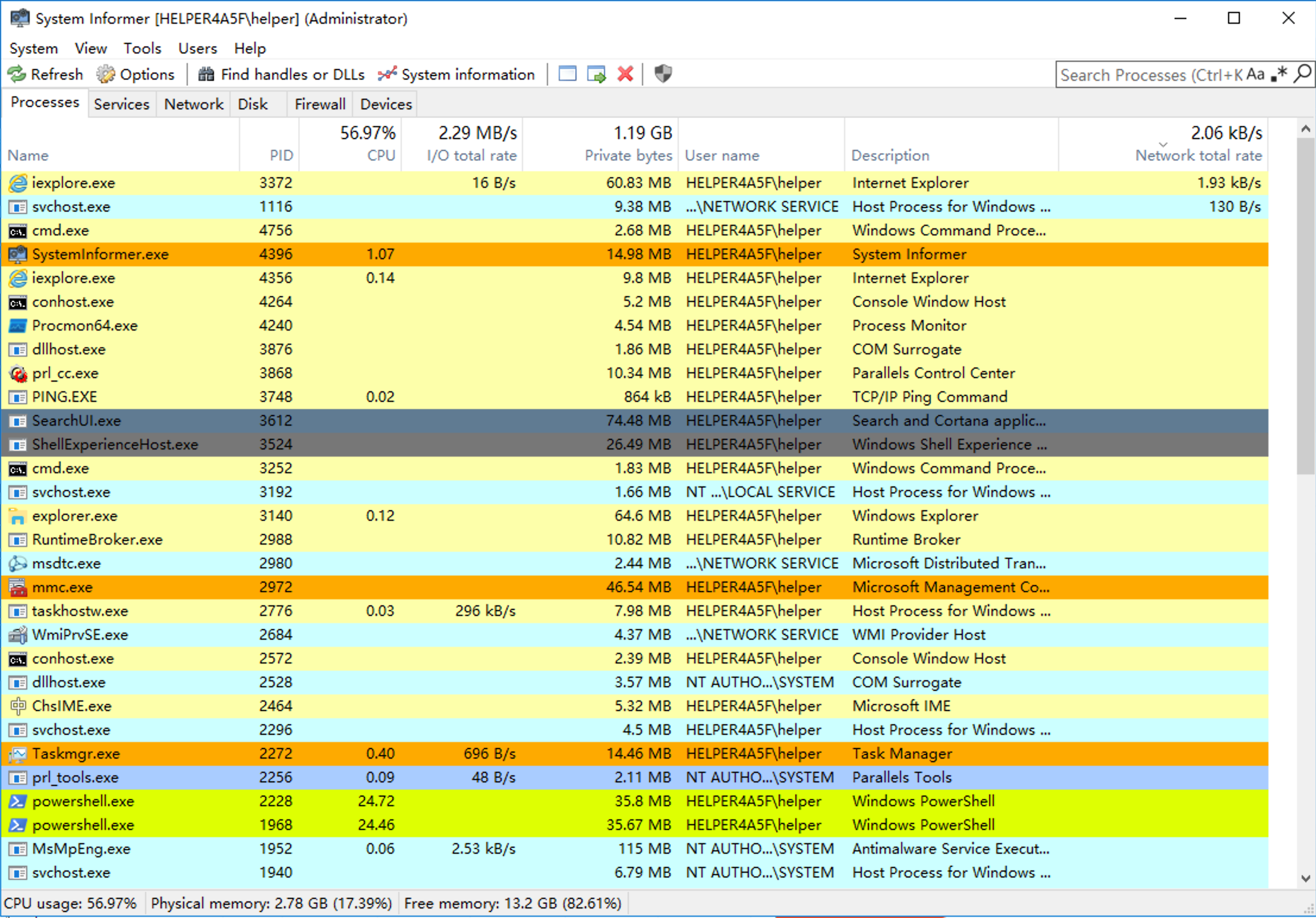
Task: Click the find window toolbar icon
Action: (x=567, y=74)
